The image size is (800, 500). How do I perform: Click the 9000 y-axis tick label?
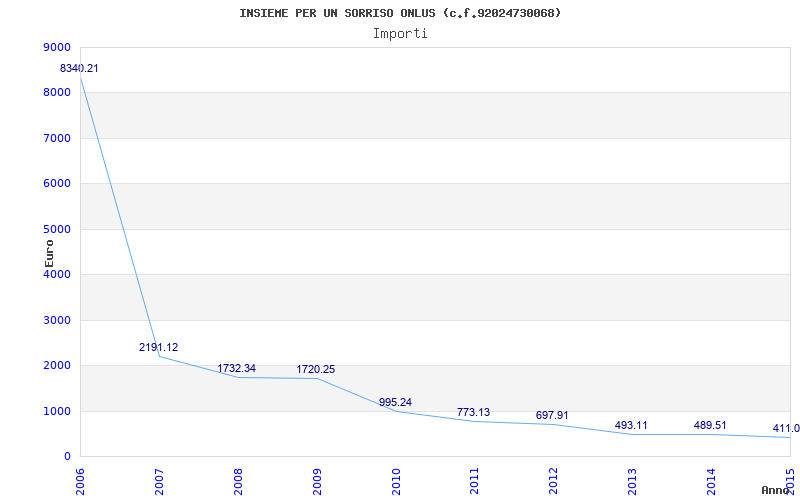tap(55, 47)
